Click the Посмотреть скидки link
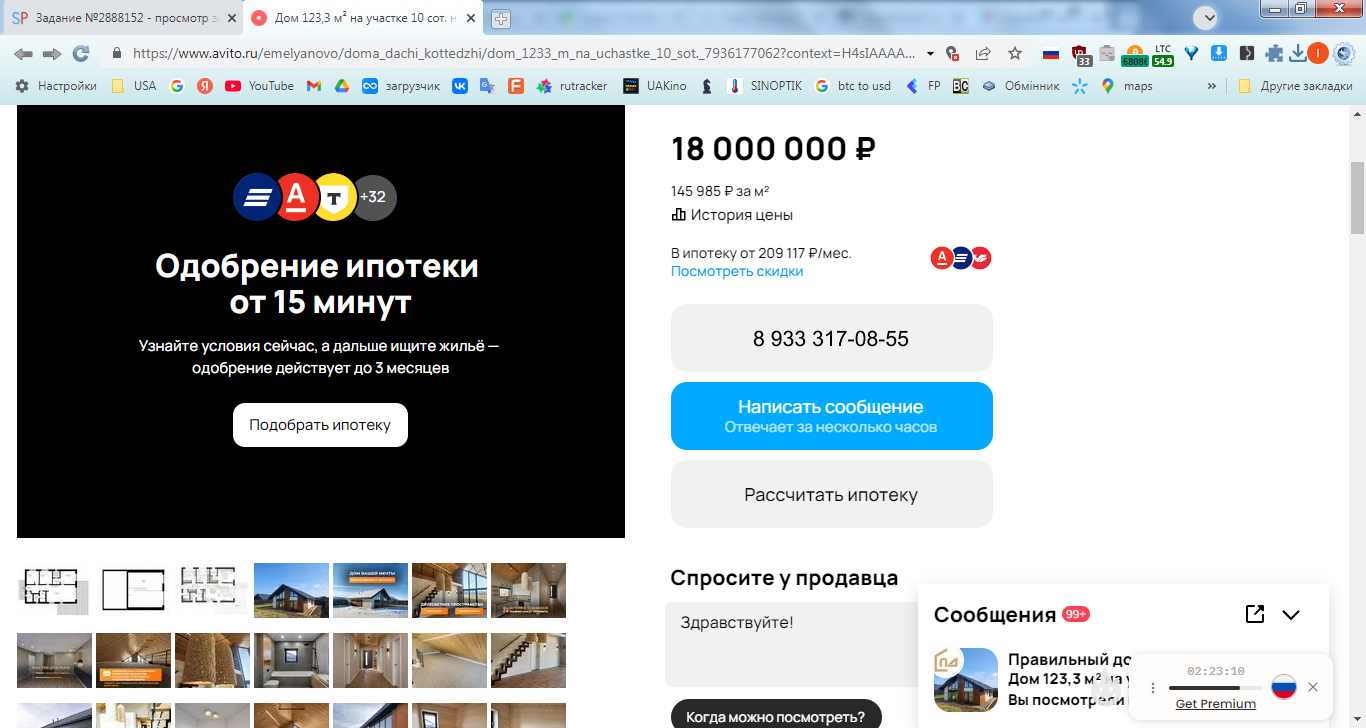Viewport: 1366px width, 728px height. (x=737, y=271)
